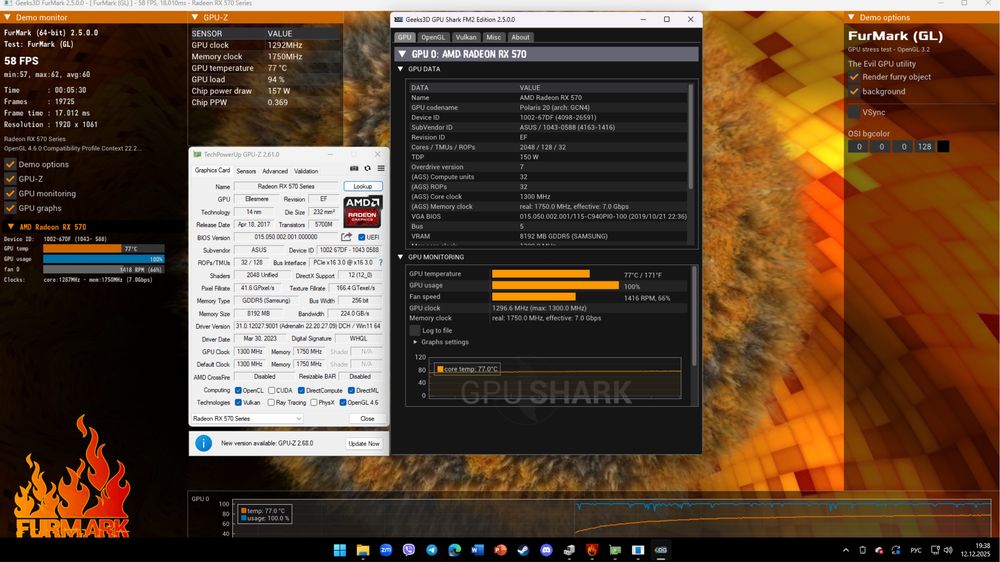The width and height of the screenshot is (1000, 562).
Task: Click the РУС language indicator
Action: (x=916, y=550)
